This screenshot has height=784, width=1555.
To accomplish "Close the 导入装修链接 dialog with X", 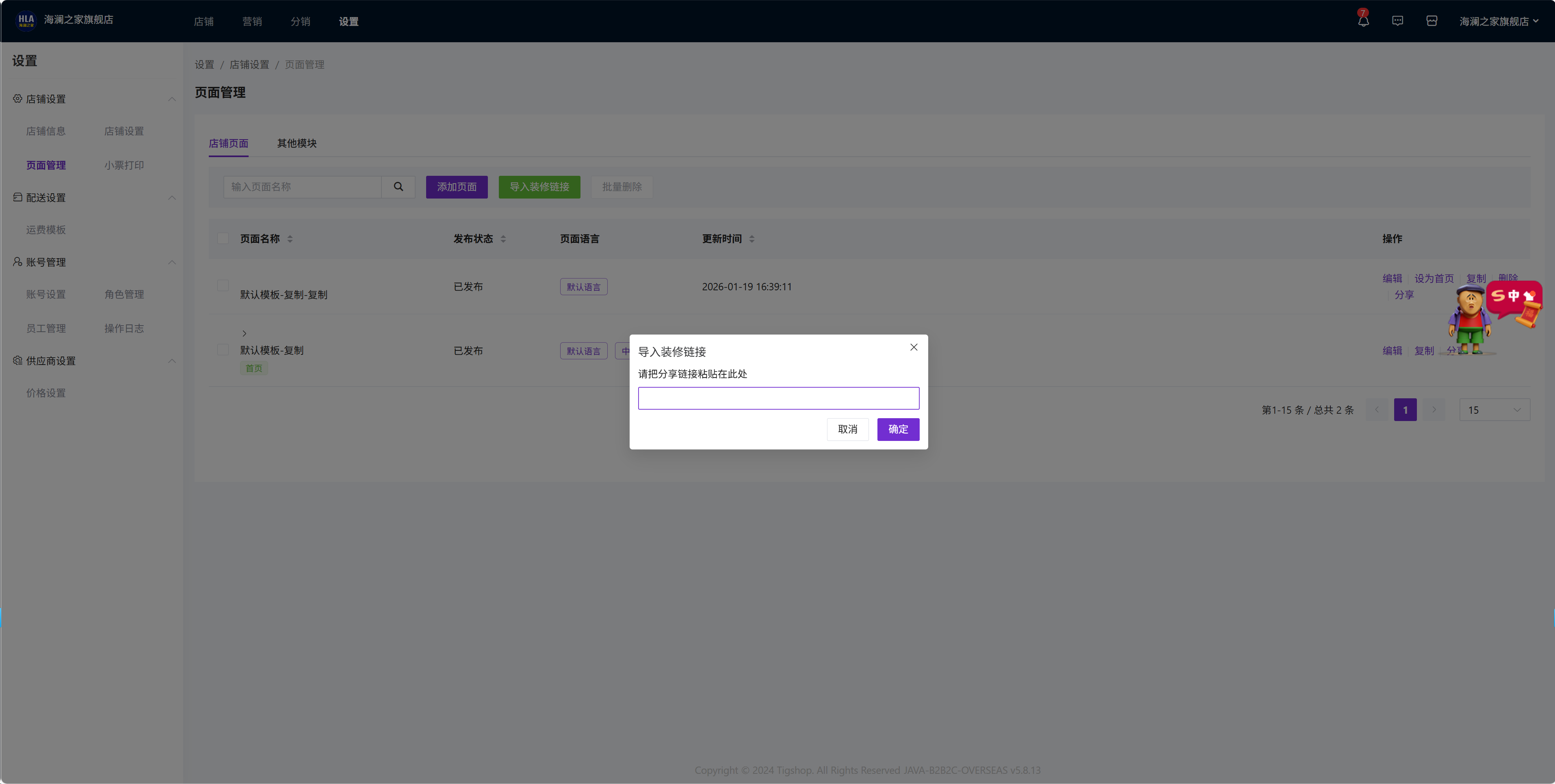I will point(913,347).
